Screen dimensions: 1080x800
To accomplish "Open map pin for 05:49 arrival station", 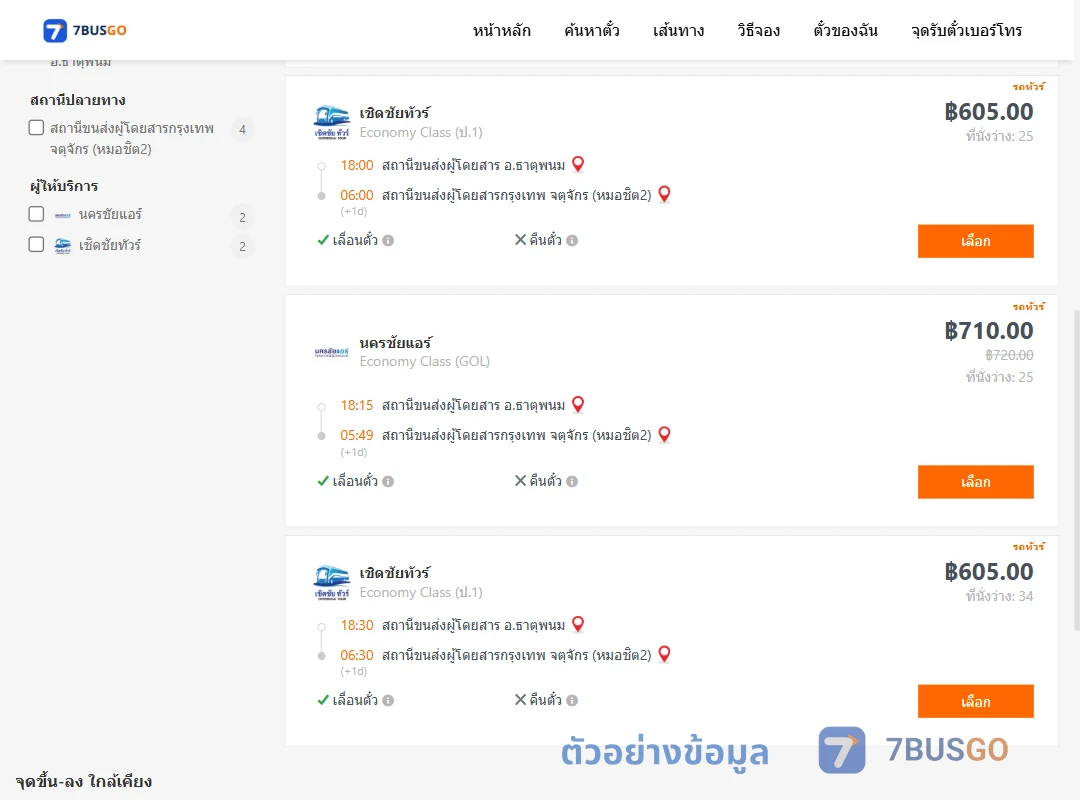I will [x=665, y=435].
